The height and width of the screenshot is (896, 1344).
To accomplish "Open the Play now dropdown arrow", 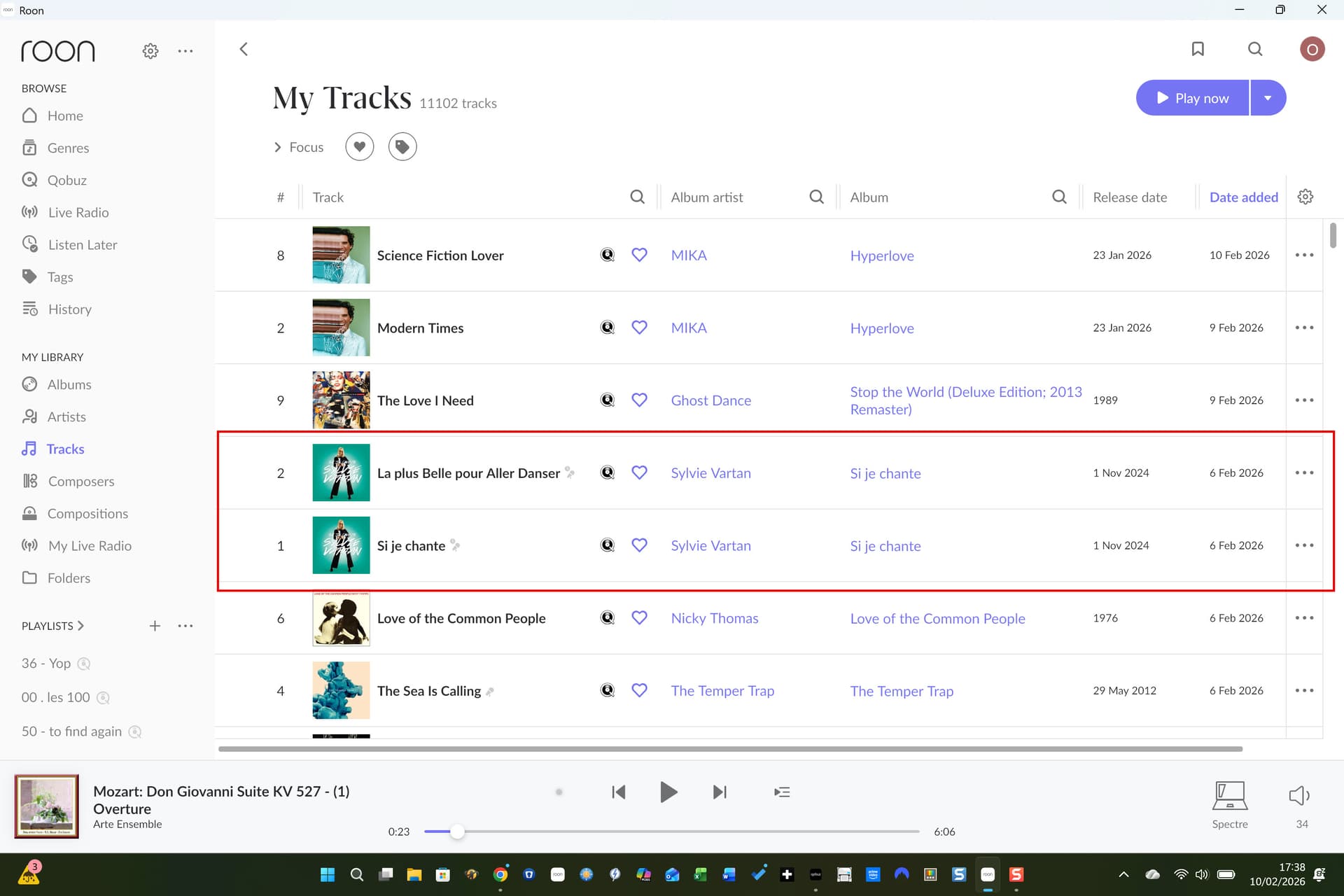I will [x=1268, y=98].
